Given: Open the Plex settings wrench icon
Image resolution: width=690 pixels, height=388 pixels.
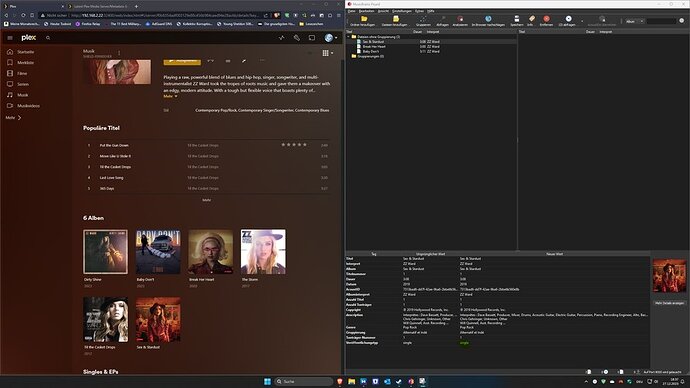Looking at the screenshot, I should (297, 38).
